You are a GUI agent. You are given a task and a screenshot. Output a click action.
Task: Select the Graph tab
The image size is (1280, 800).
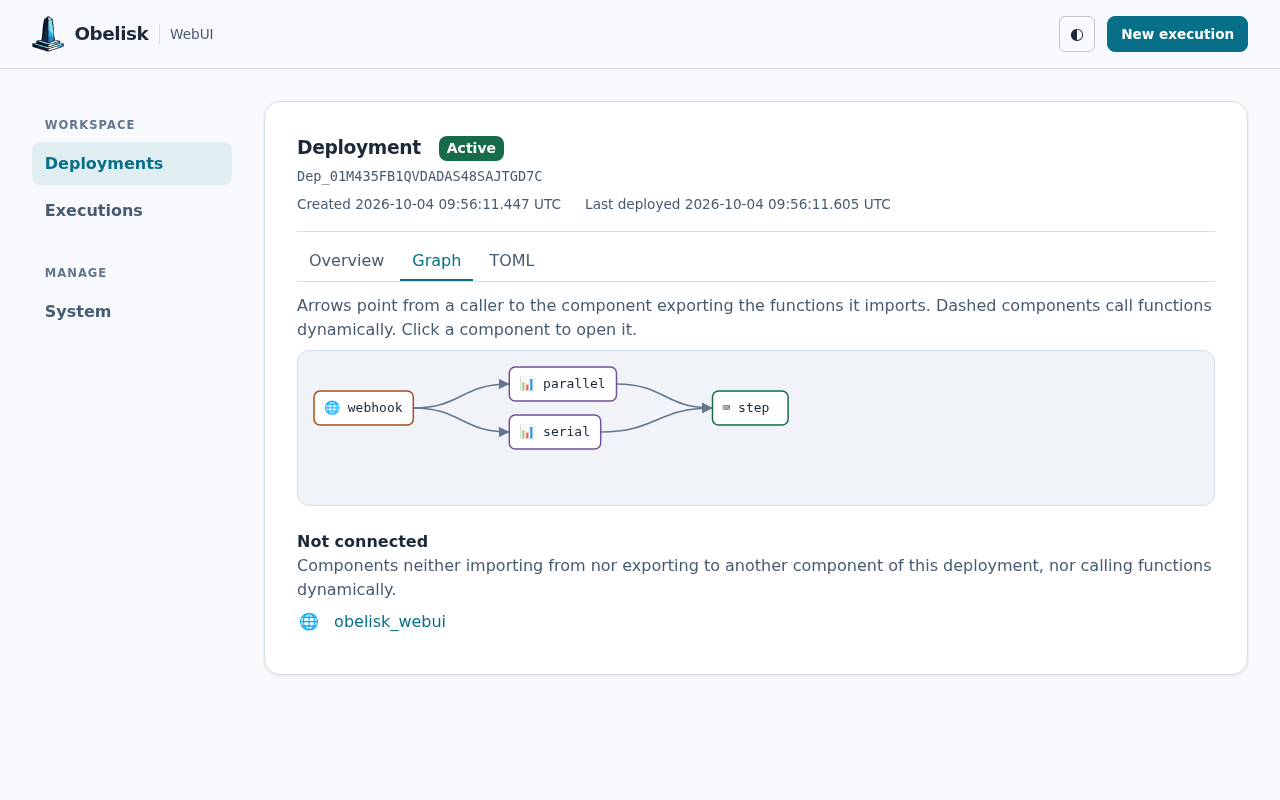[x=436, y=261]
